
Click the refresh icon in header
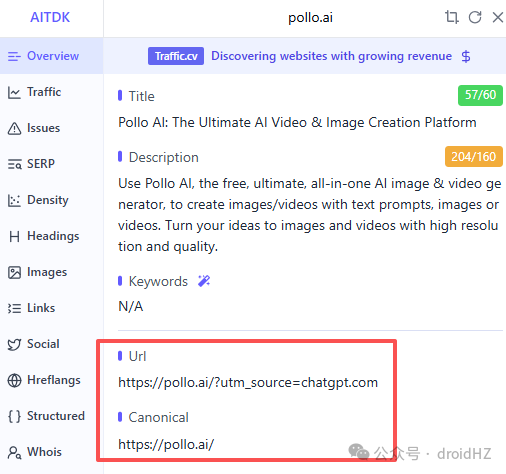(475, 17)
